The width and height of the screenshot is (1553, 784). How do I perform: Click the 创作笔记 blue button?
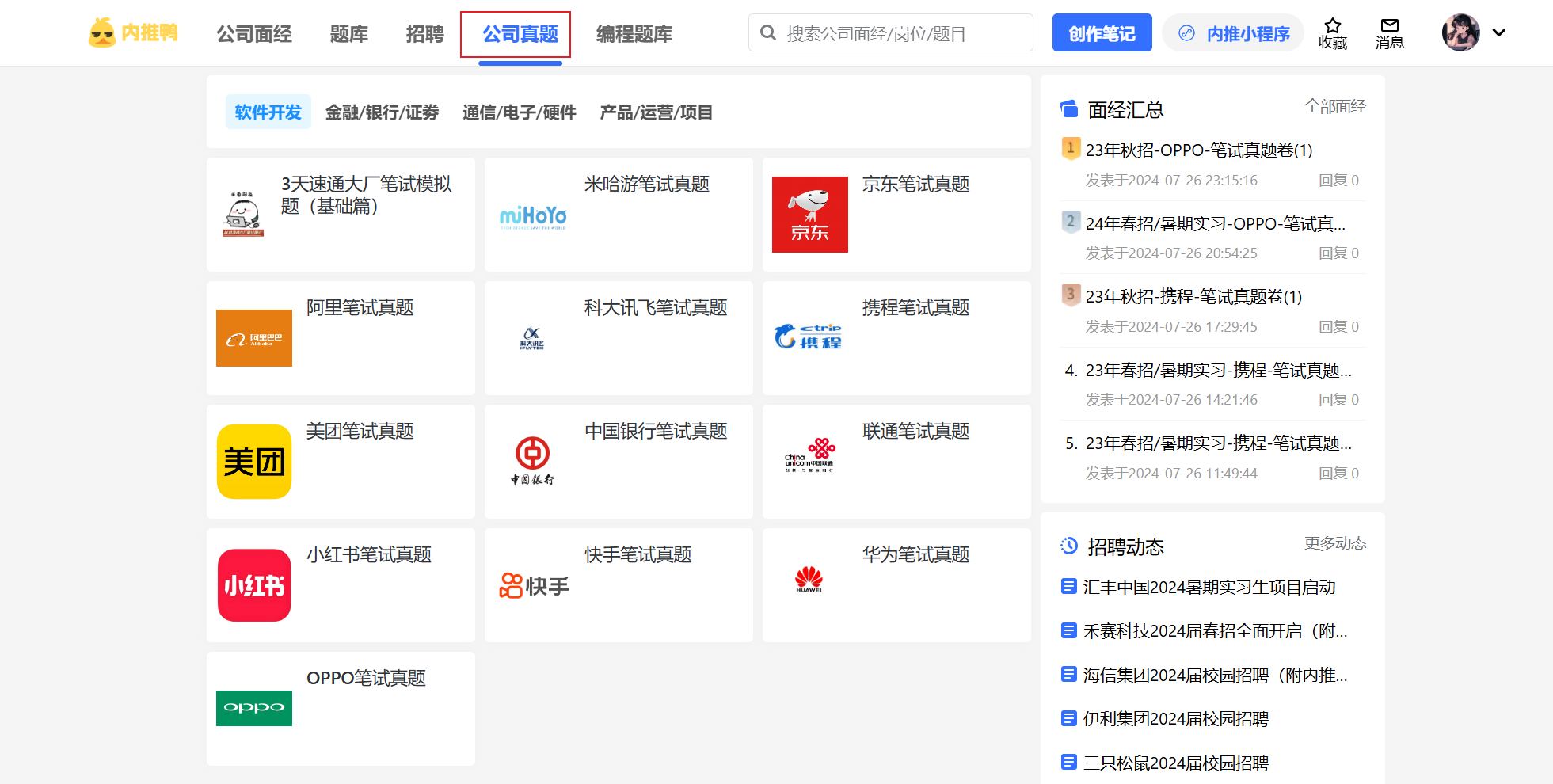[x=1102, y=33]
